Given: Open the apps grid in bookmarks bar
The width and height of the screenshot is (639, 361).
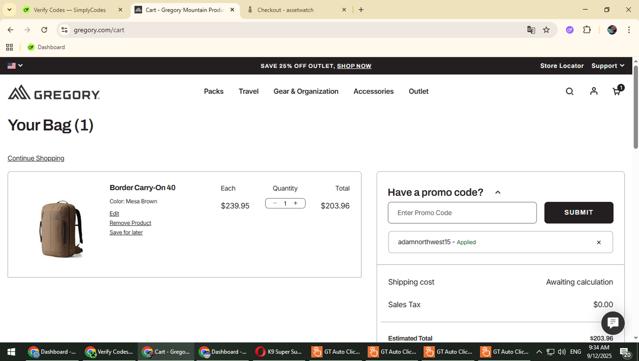Looking at the screenshot, I should pos(9,47).
